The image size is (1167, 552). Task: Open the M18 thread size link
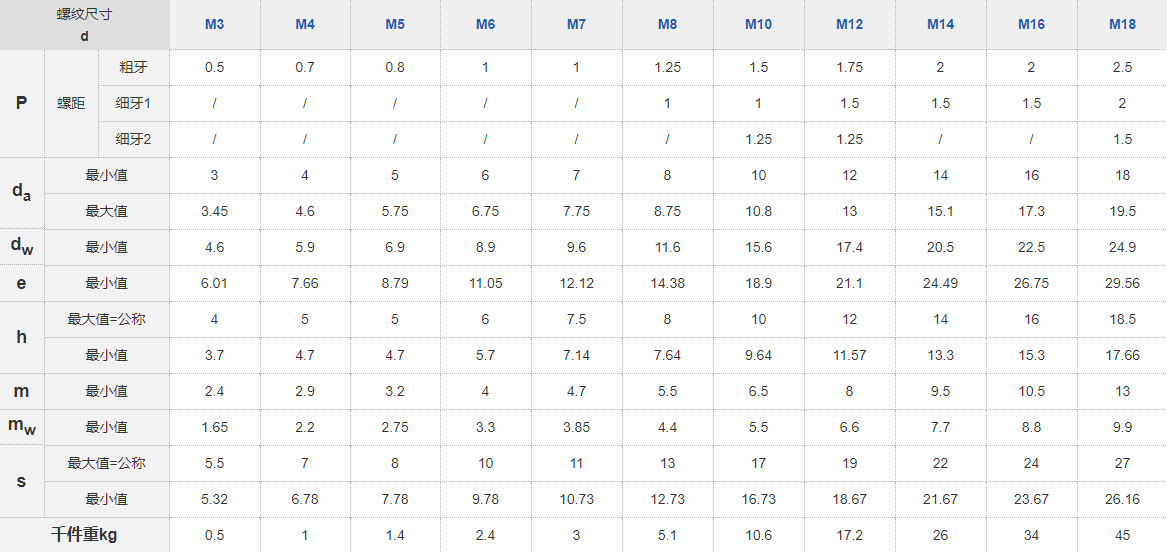pos(1122,25)
